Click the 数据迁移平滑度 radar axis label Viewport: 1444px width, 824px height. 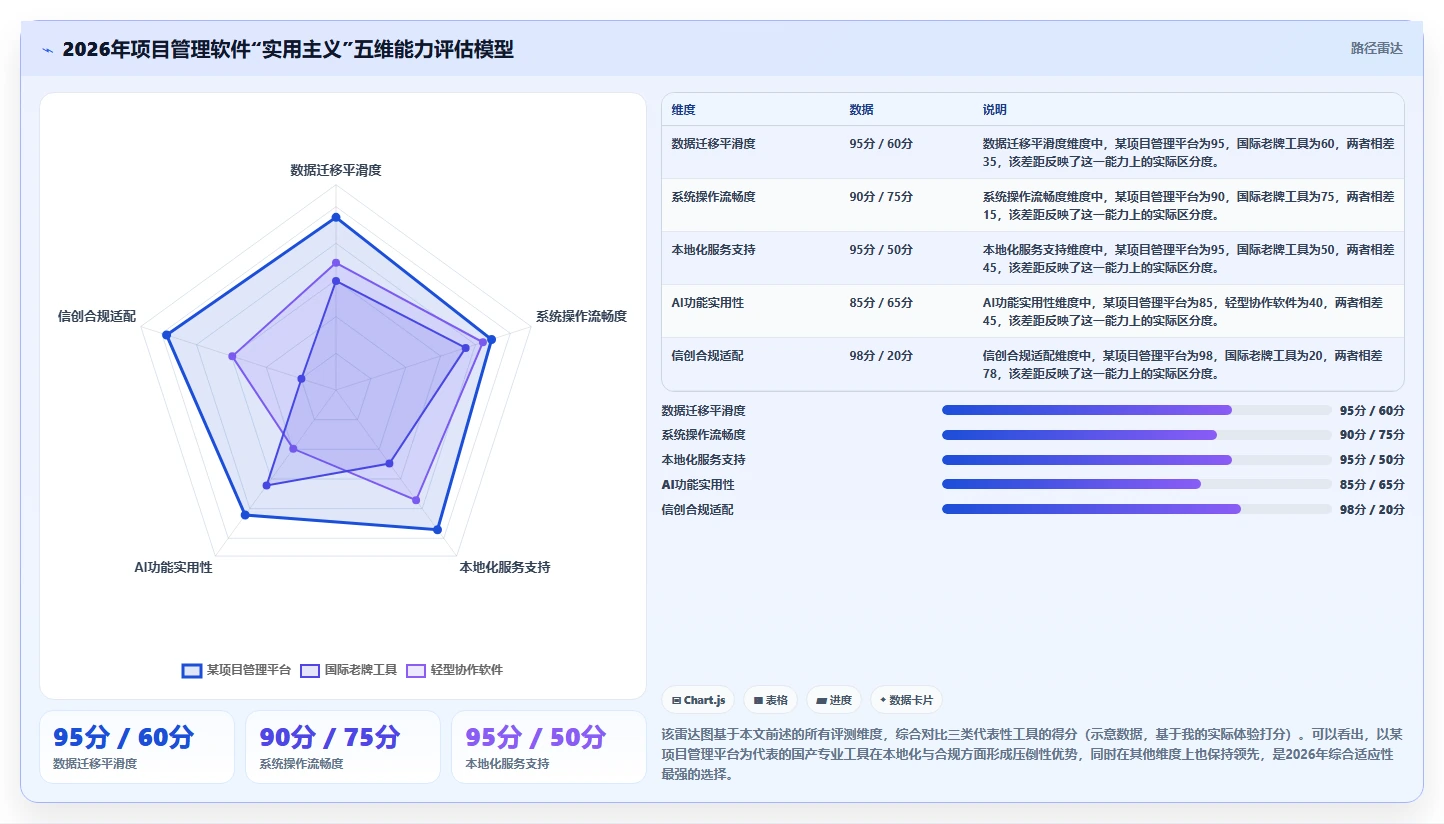pyautogui.click(x=336, y=170)
